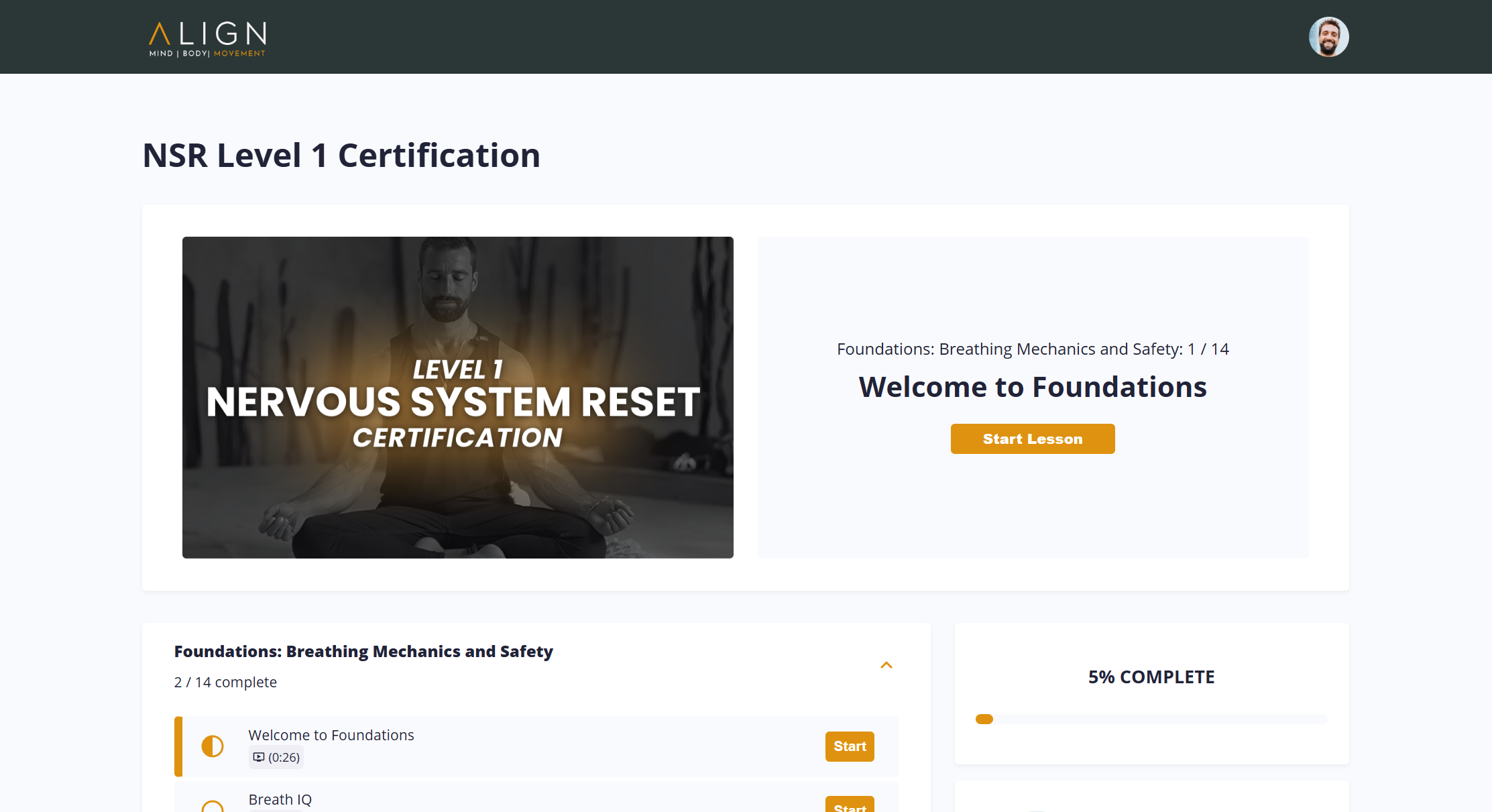Viewport: 1492px width, 812px height.
Task: Open the user profile avatar menu
Action: (x=1328, y=37)
